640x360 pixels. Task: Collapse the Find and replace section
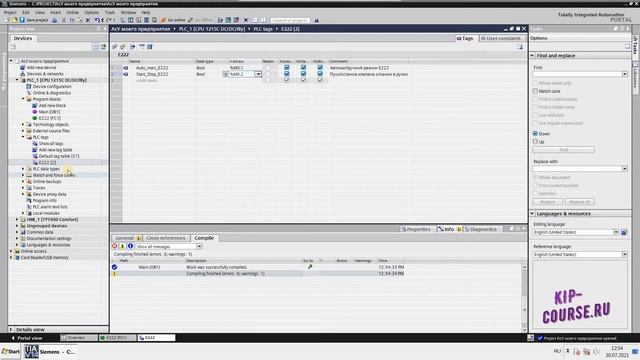532,55
